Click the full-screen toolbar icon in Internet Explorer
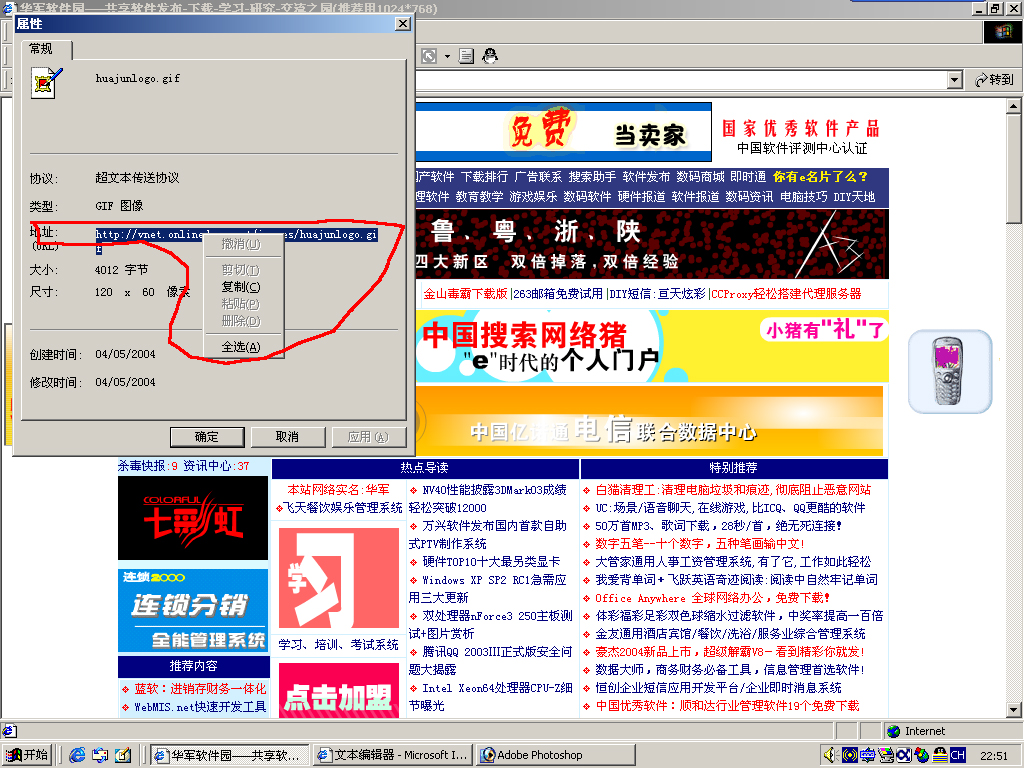1024x768 pixels. [429, 56]
